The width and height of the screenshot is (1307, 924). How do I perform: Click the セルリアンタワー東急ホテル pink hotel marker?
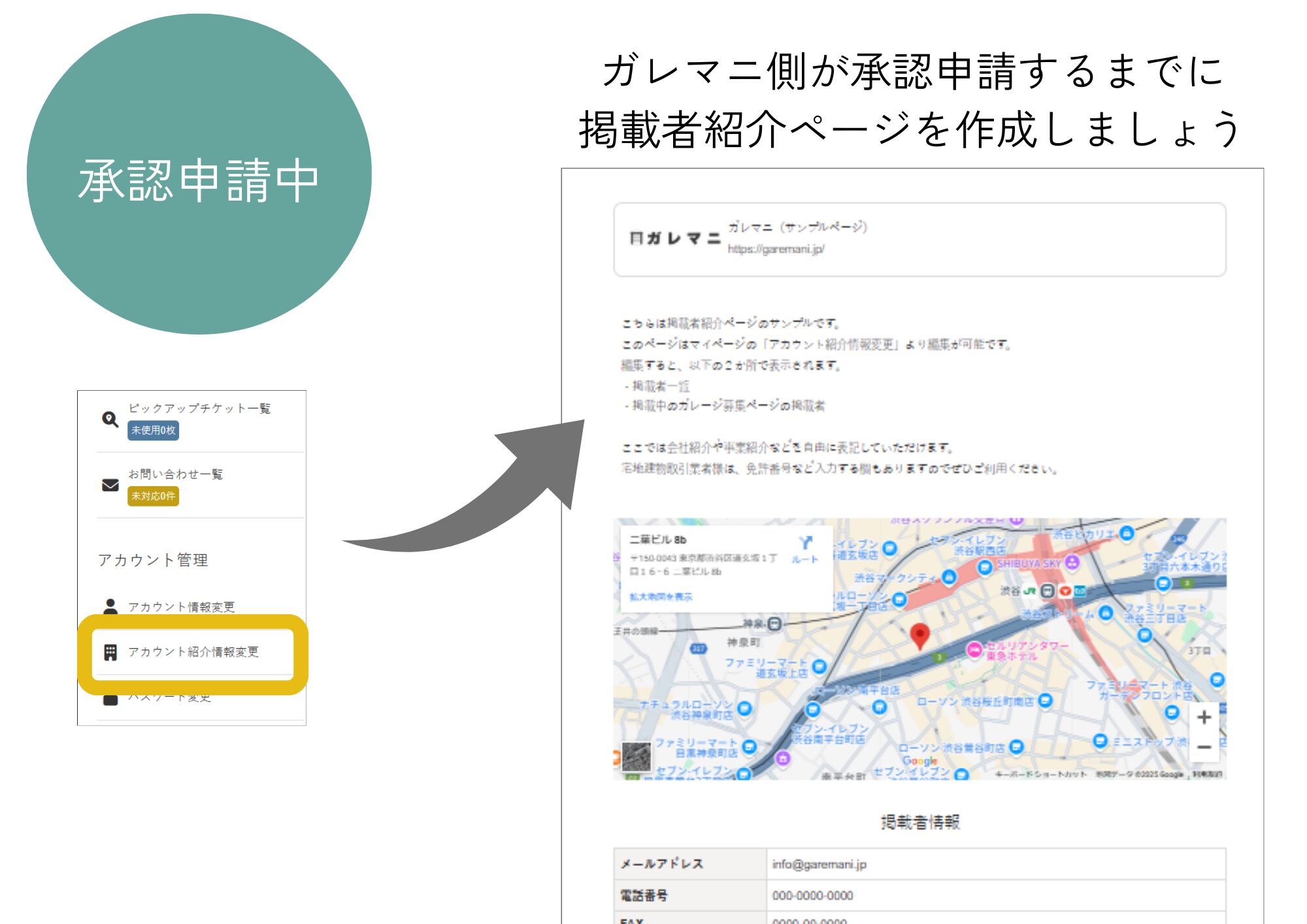point(974,649)
